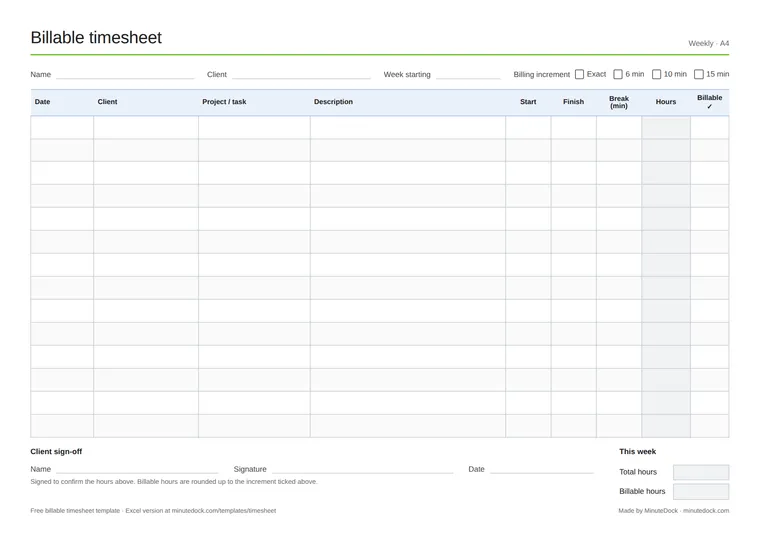This screenshot has width=760, height=537.
Task: Click the Week starting label
Action: click(407, 74)
